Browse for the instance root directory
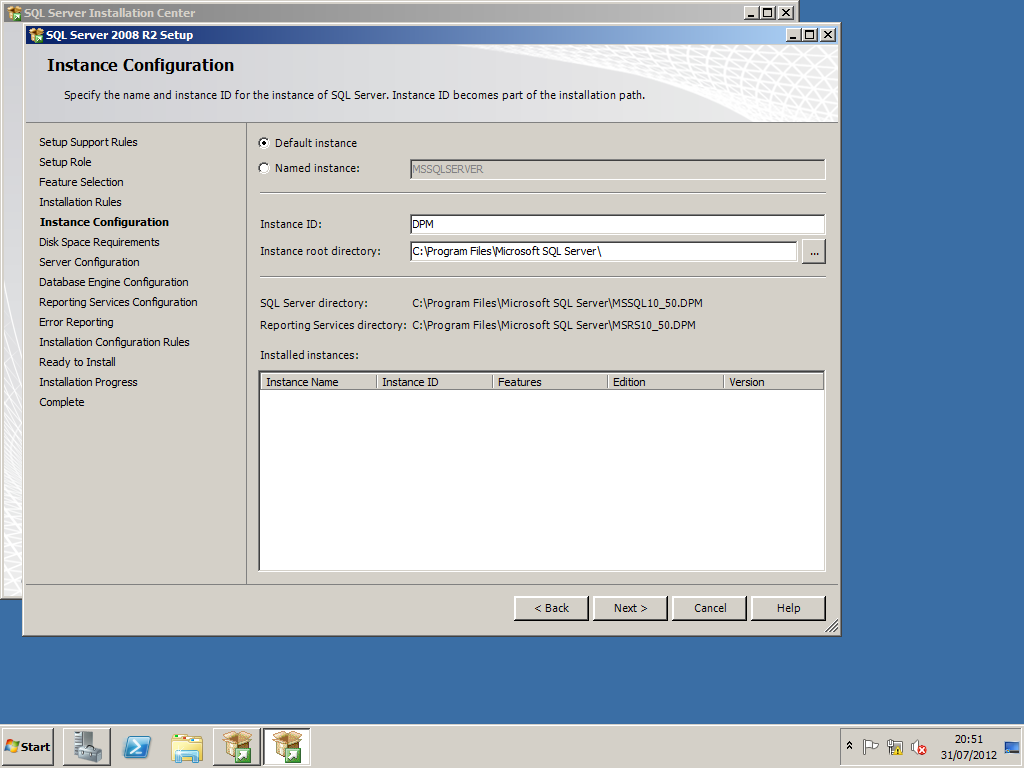The image size is (1024, 768). coord(814,251)
